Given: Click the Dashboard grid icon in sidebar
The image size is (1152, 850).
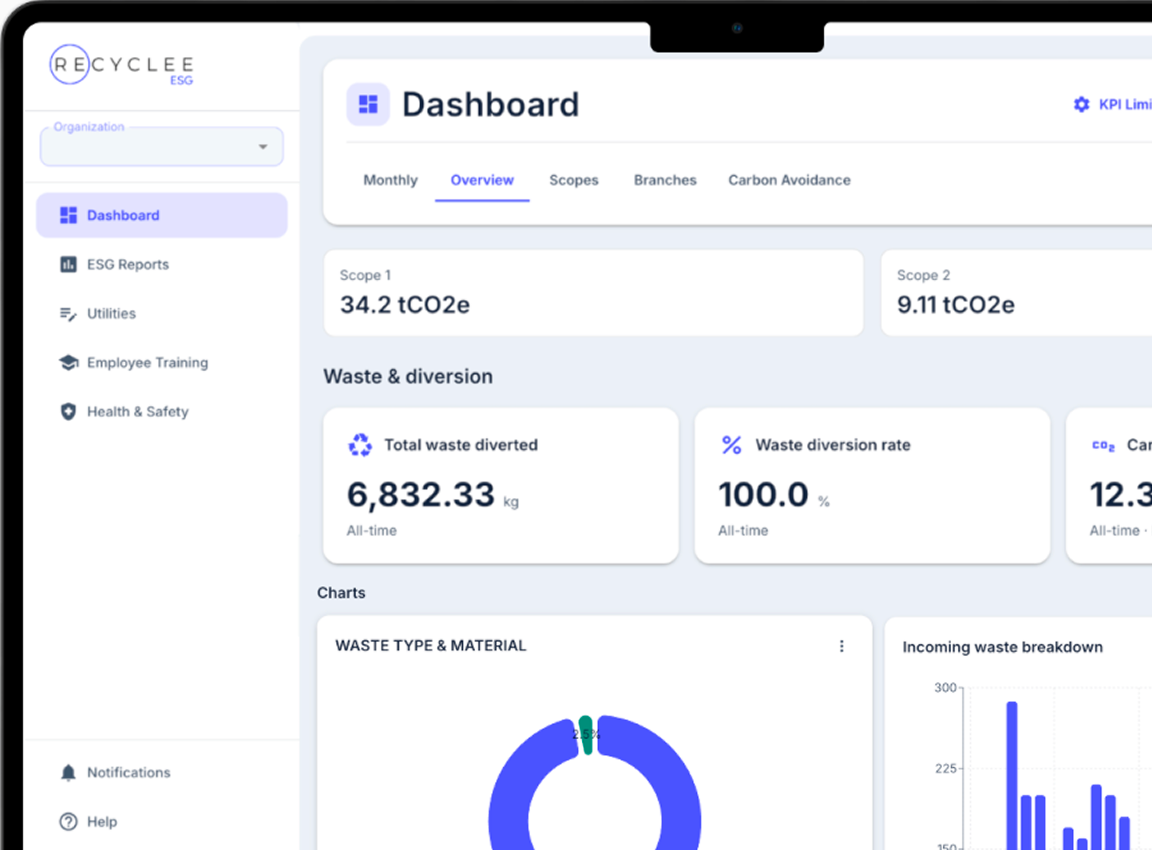Looking at the screenshot, I should tap(68, 215).
